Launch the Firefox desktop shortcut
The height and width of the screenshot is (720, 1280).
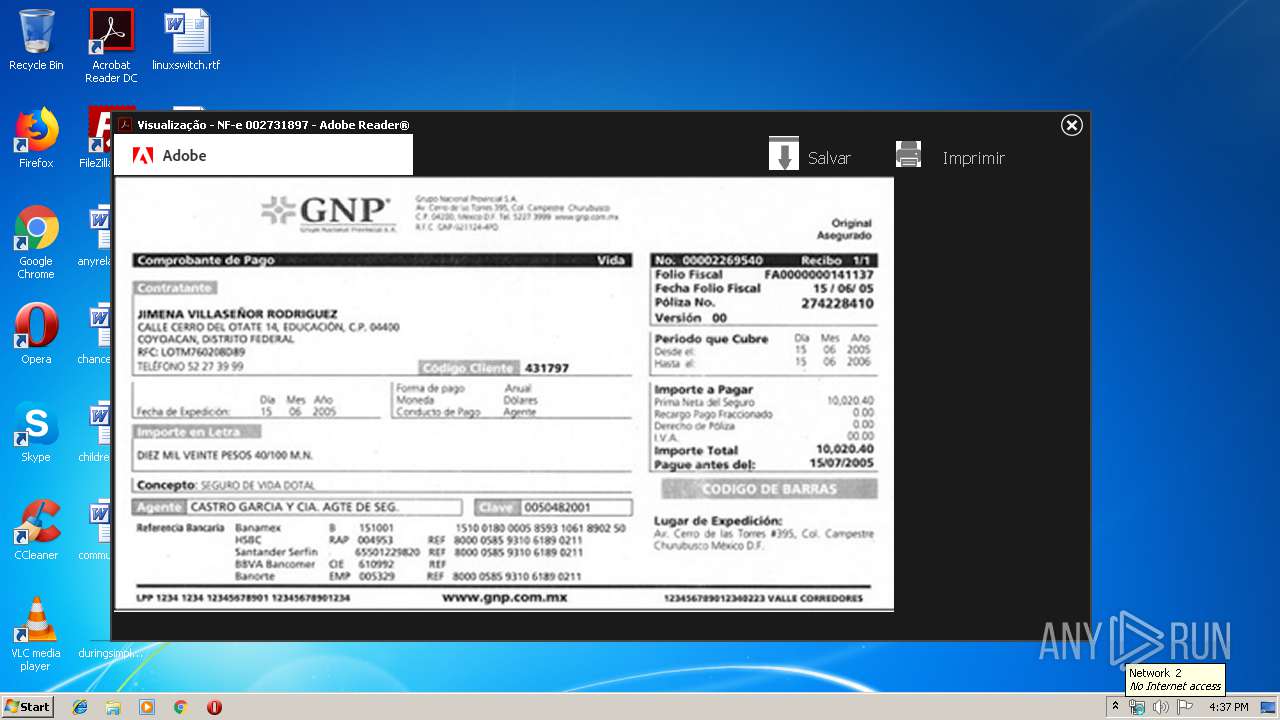[x=36, y=138]
